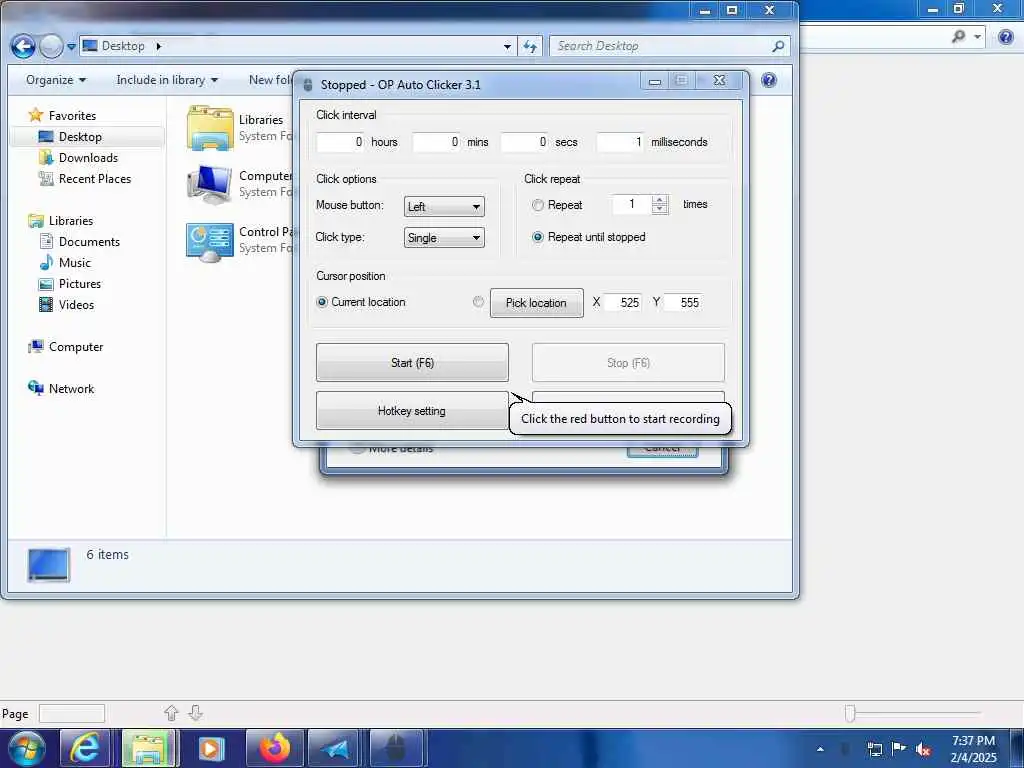Click the Windows Start orb
This screenshot has width=1024, height=768.
coord(27,748)
